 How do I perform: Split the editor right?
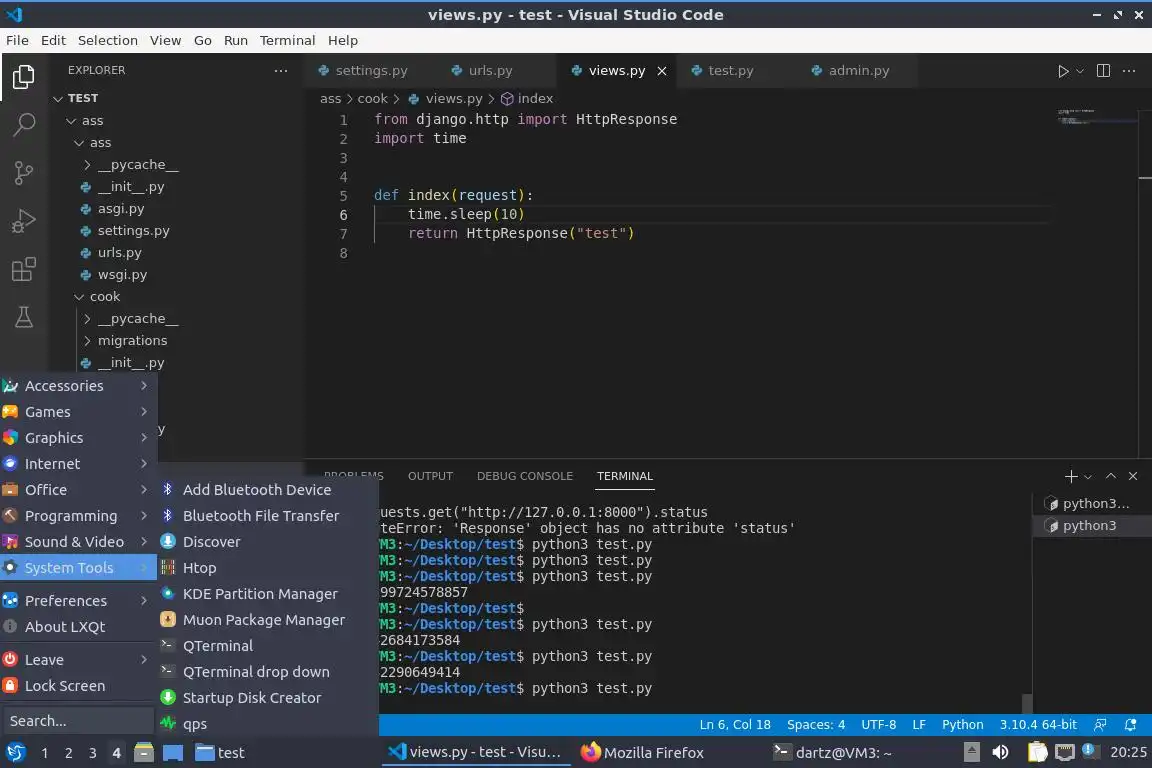1103,71
